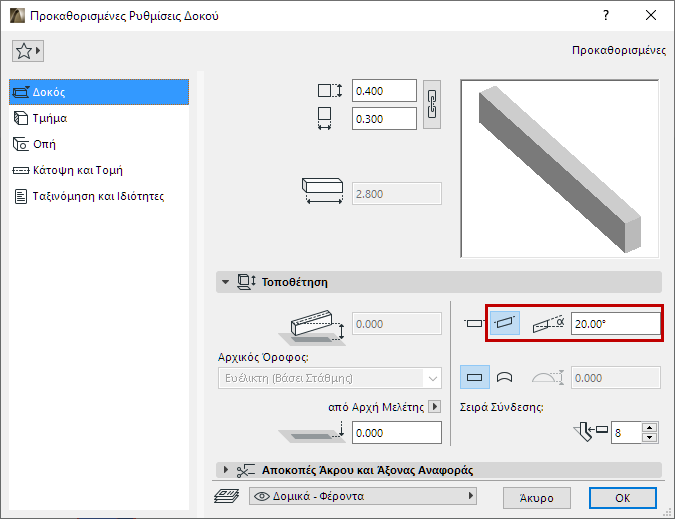
Task: Select the inclined beam option
Action: click(505, 323)
